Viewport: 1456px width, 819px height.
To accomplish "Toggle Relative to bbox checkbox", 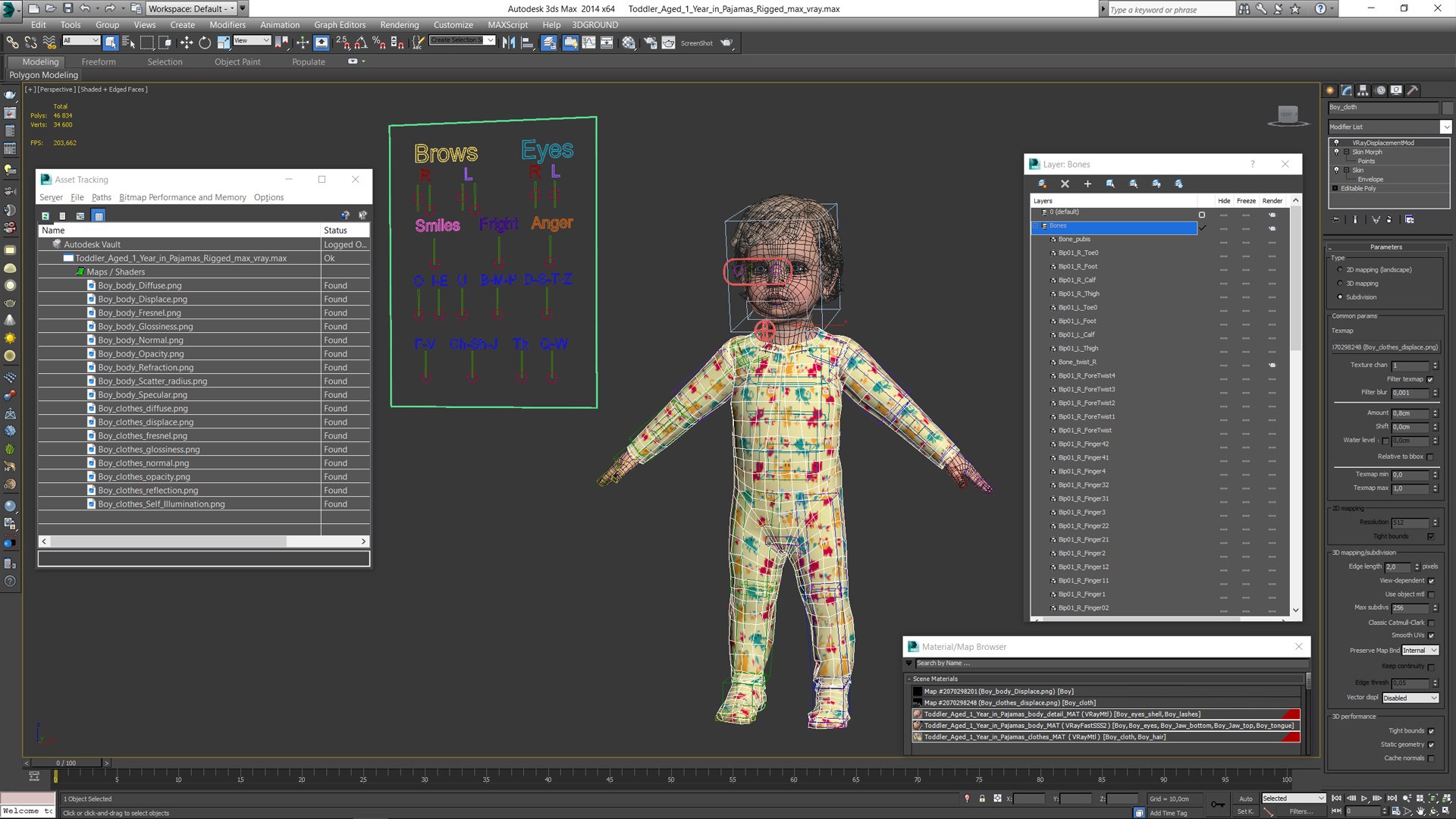I will 1430,457.
